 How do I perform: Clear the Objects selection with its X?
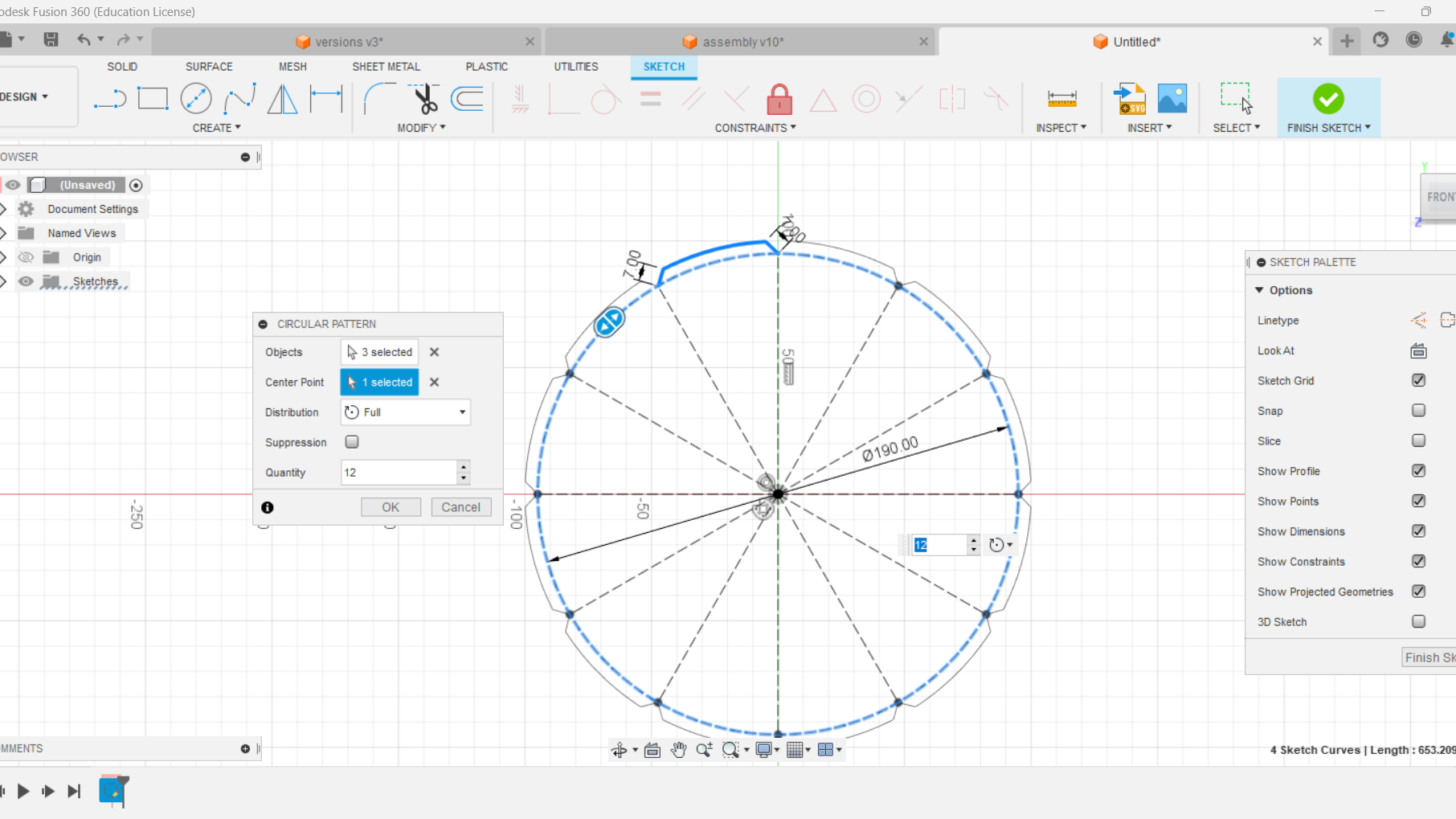click(434, 352)
